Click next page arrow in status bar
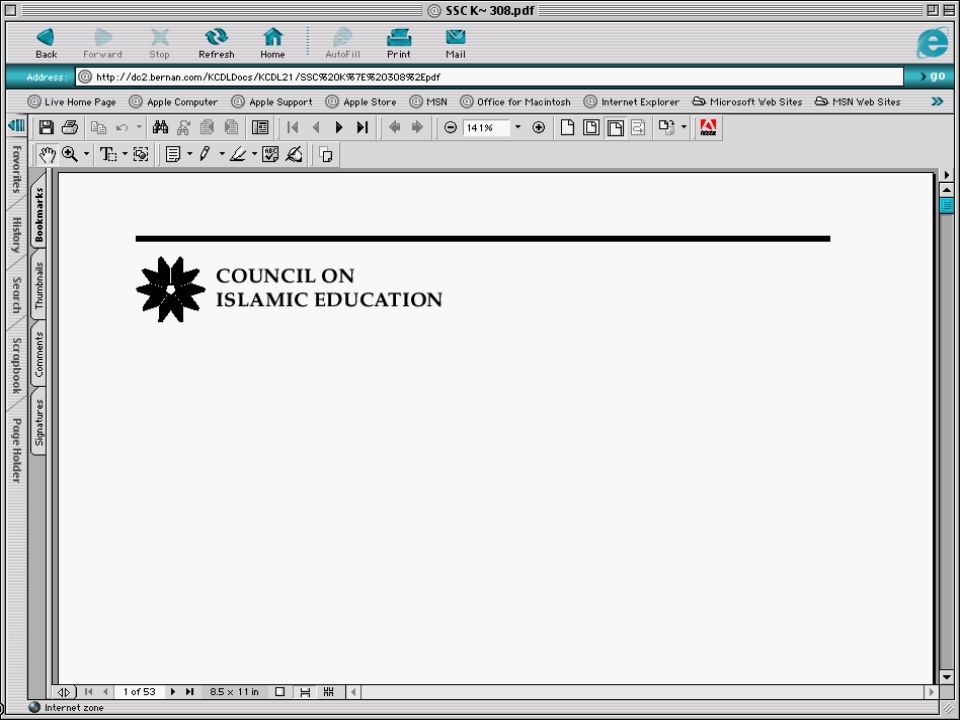This screenshot has width=960, height=720. pos(173,692)
